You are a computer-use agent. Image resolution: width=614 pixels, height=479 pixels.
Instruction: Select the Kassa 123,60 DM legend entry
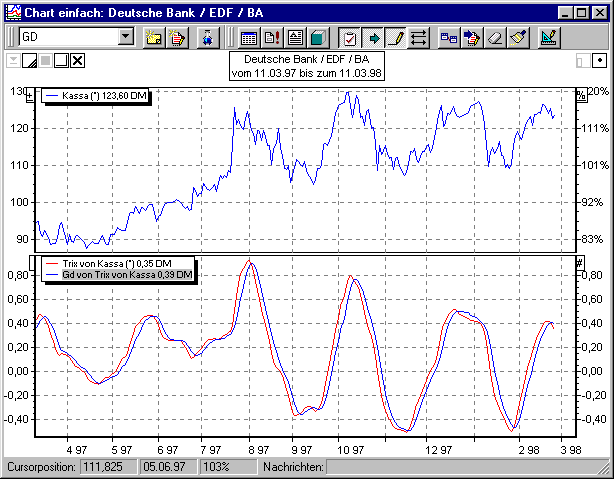click(x=97, y=97)
